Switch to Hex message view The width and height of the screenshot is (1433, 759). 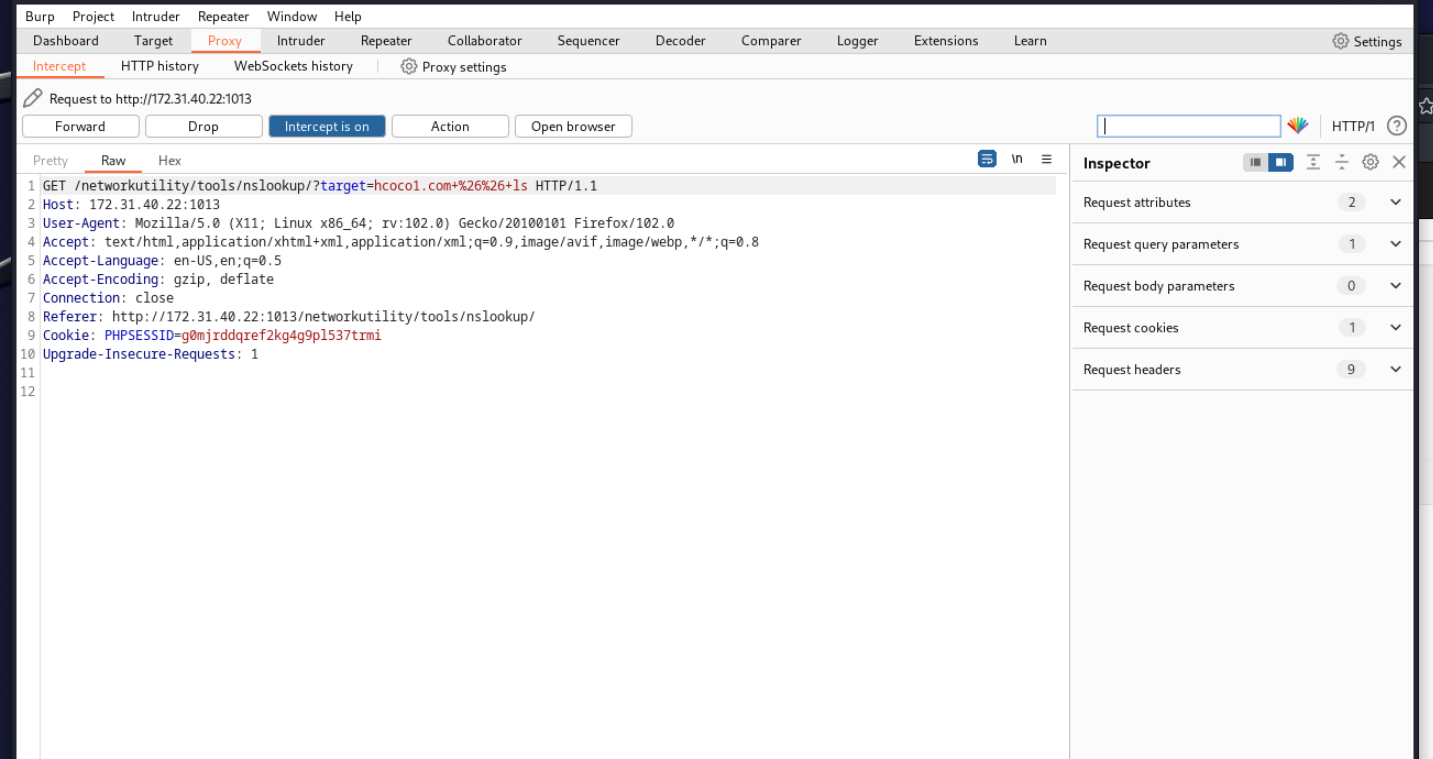click(x=170, y=160)
